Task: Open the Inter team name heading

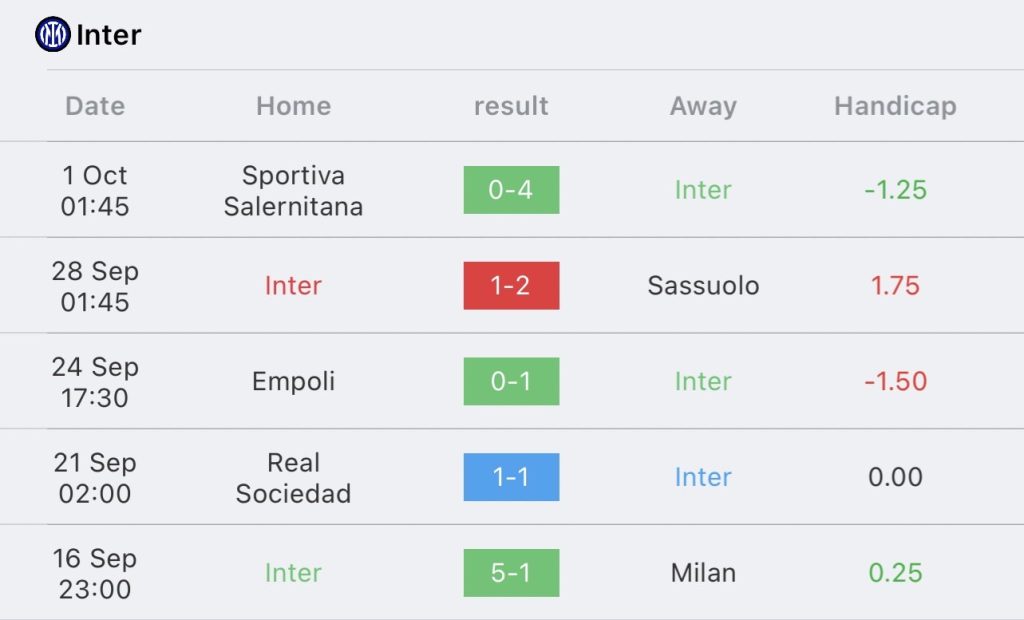Action: click(x=108, y=35)
